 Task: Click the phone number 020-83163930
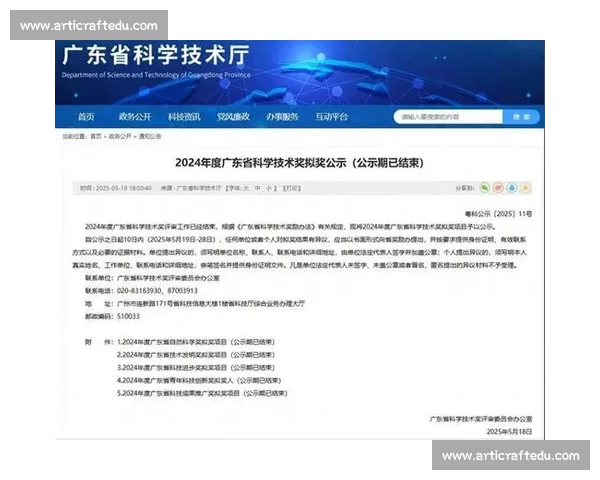click(x=139, y=291)
